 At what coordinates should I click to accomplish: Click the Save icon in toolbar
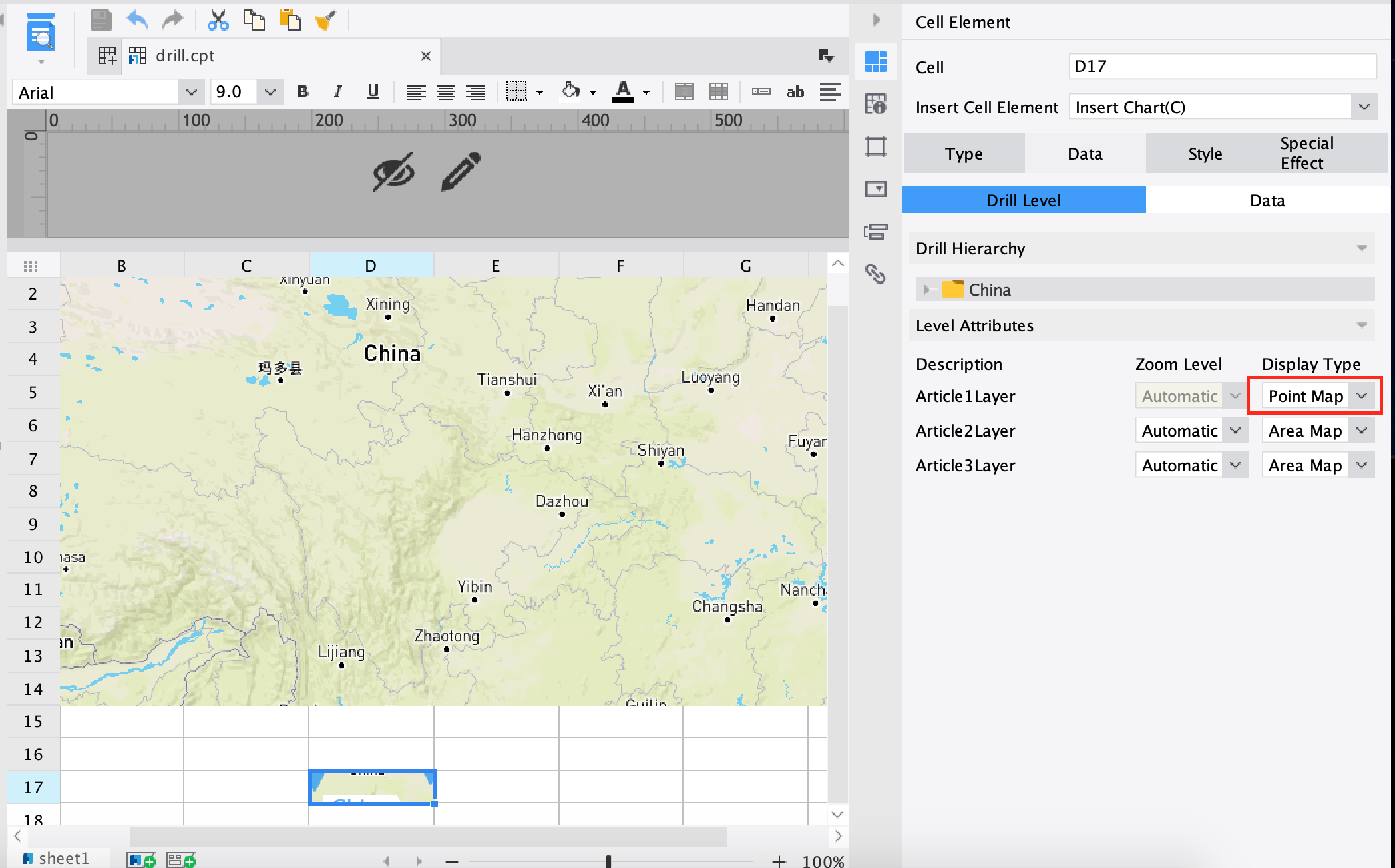(x=101, y=20)
